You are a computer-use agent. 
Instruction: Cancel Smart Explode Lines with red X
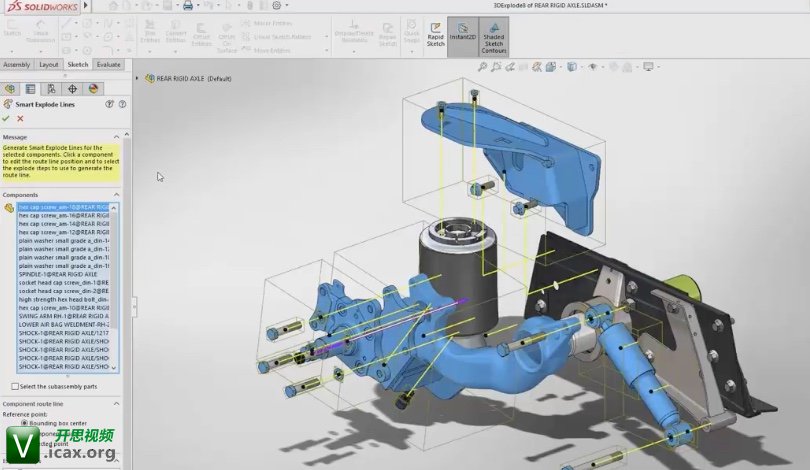click(20, 118)
